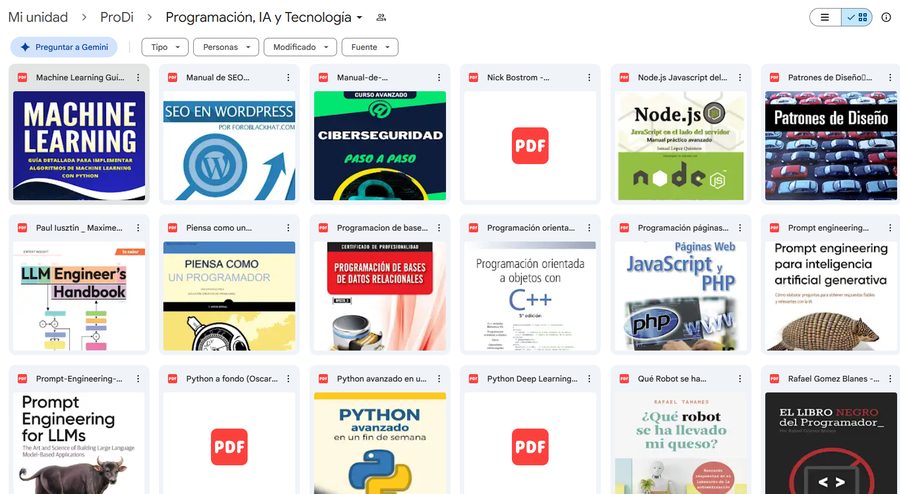Open the JavaScript y PHP thumbnail
Viewport: 900px width, 494px height.
click(x=681, y=296)
